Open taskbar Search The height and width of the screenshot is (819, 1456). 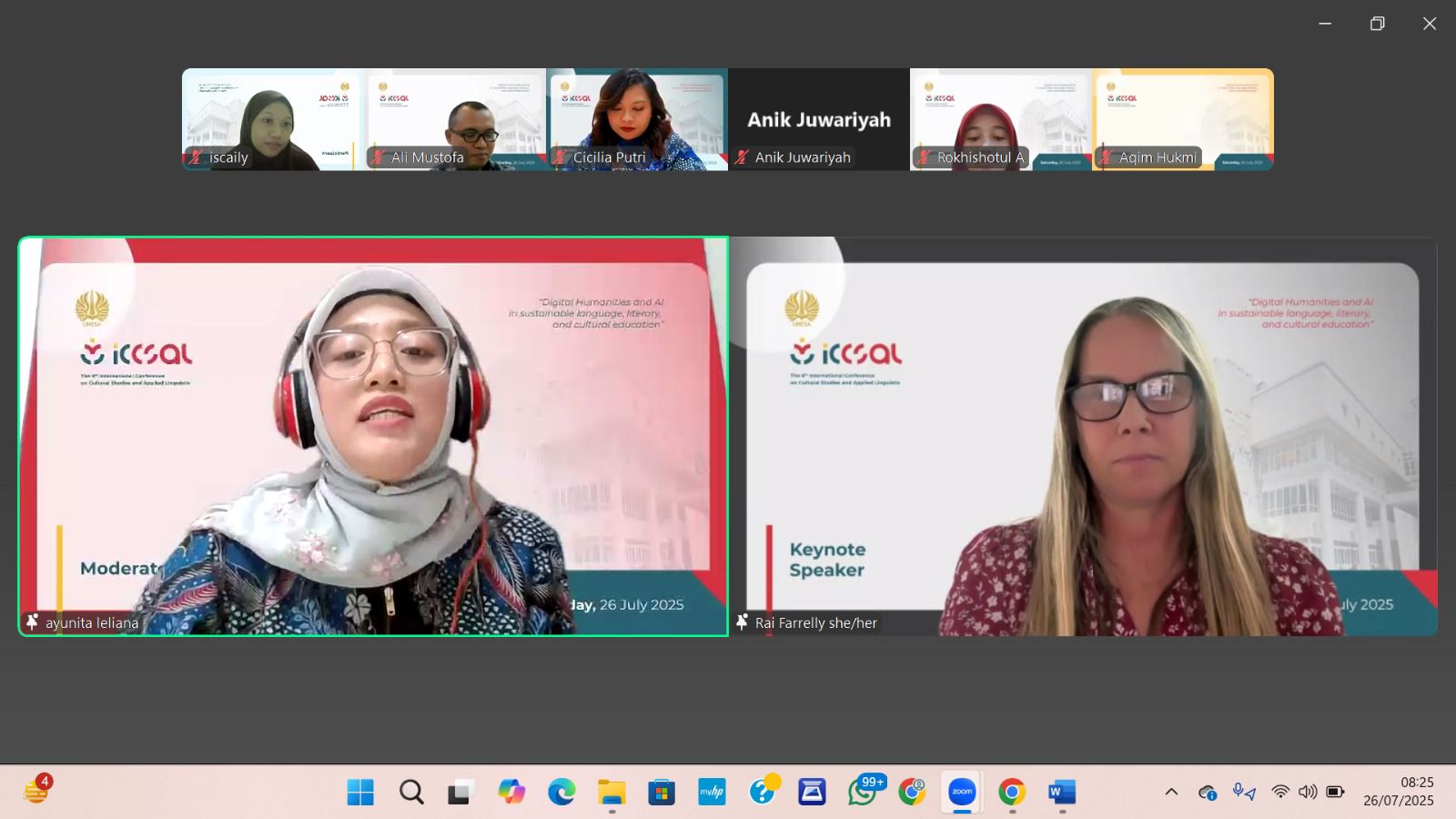(411, 793)
